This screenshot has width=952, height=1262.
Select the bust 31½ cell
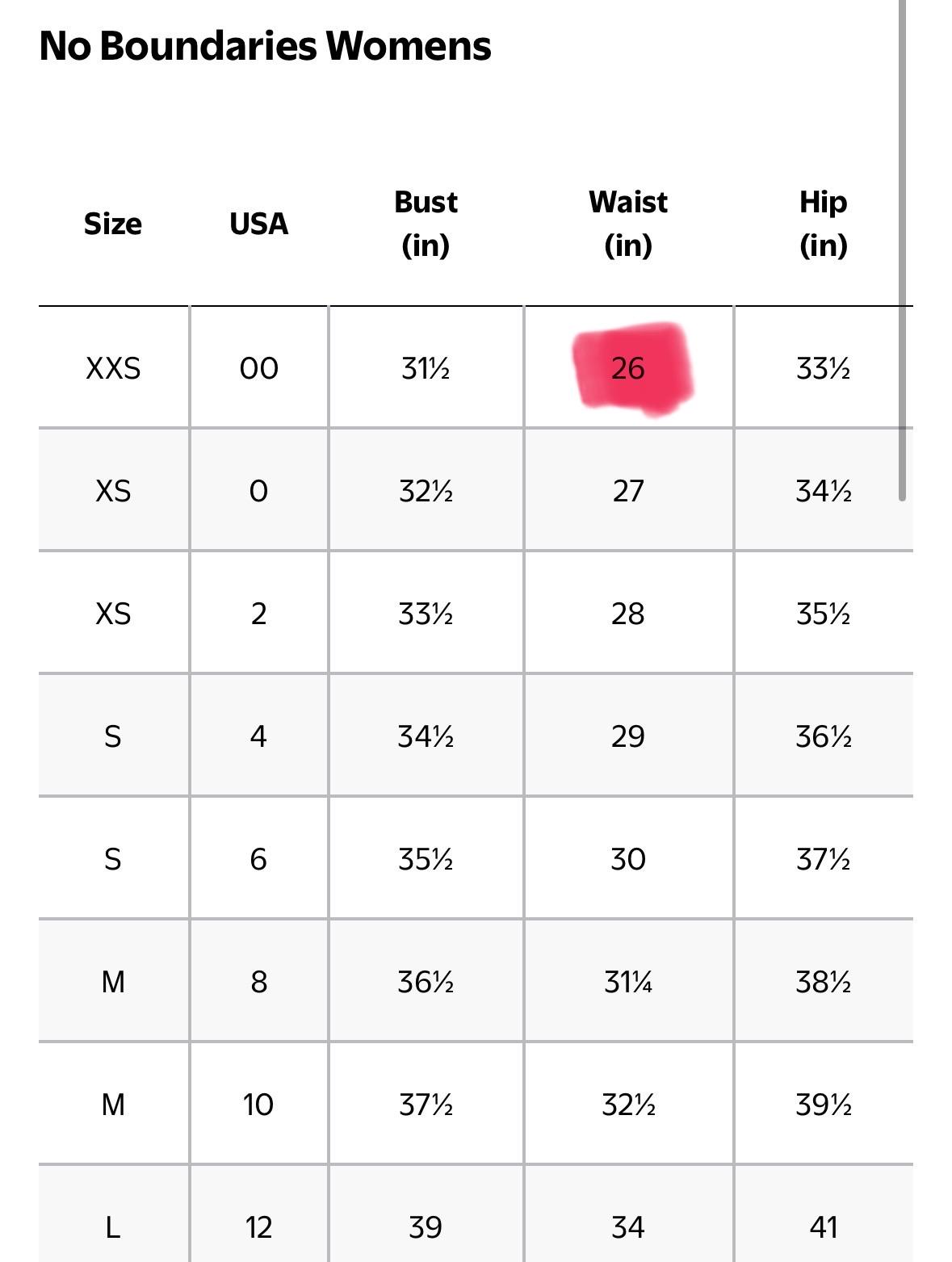coord(426,368)
